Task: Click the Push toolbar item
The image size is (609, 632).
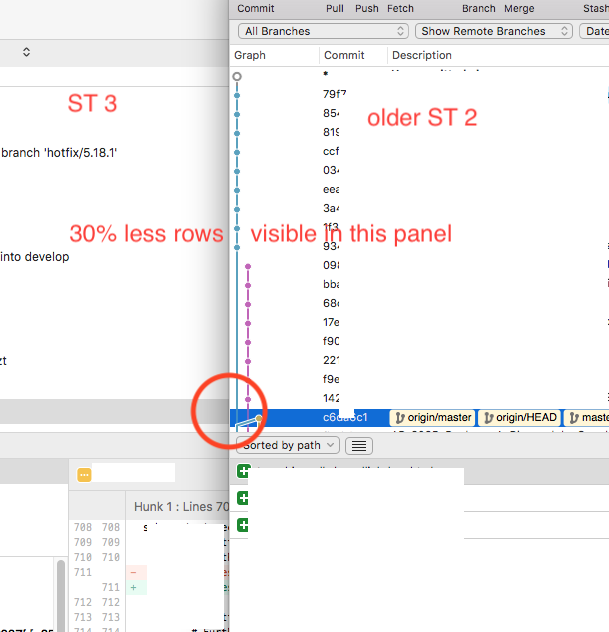Action: (366, 8)
